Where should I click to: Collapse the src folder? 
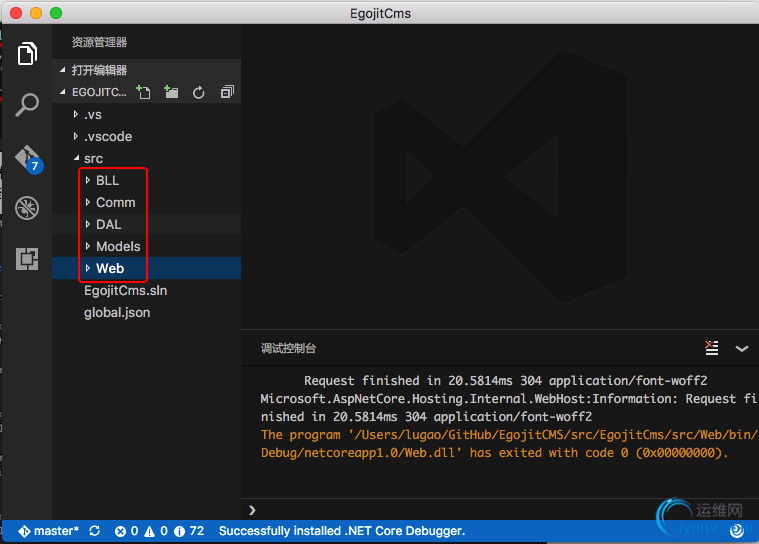tap(146, 158)
